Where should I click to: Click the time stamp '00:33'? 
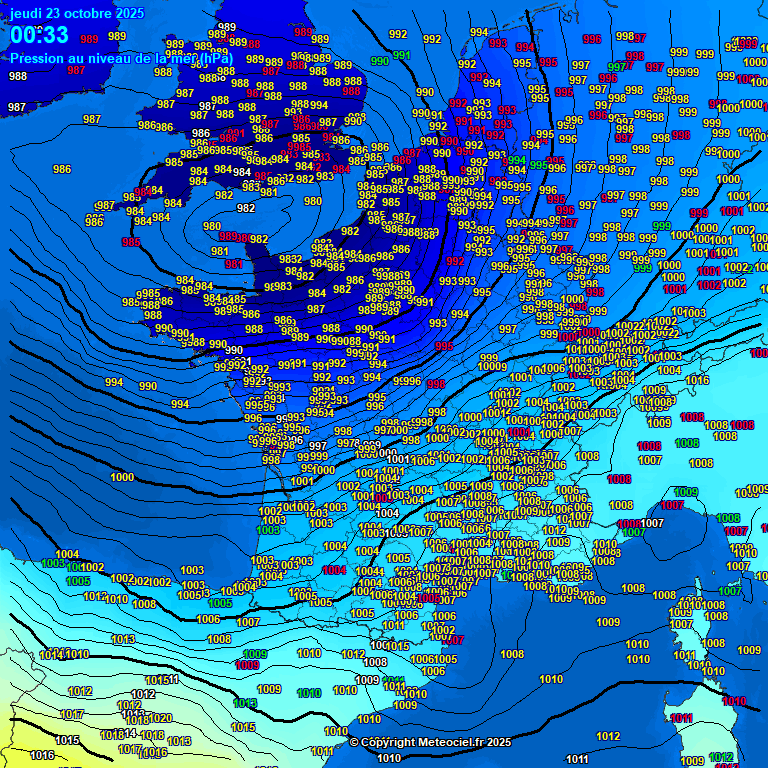tap(39, 35)
